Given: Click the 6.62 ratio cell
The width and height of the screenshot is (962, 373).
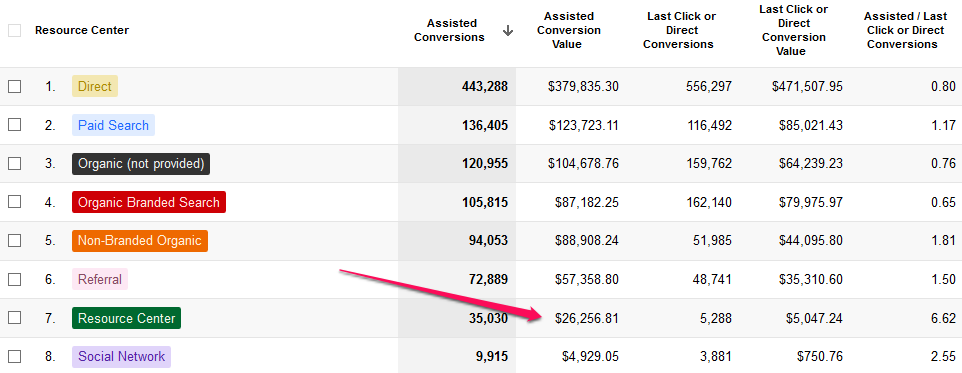Looking at the screenshot, I should pos(944,318).
